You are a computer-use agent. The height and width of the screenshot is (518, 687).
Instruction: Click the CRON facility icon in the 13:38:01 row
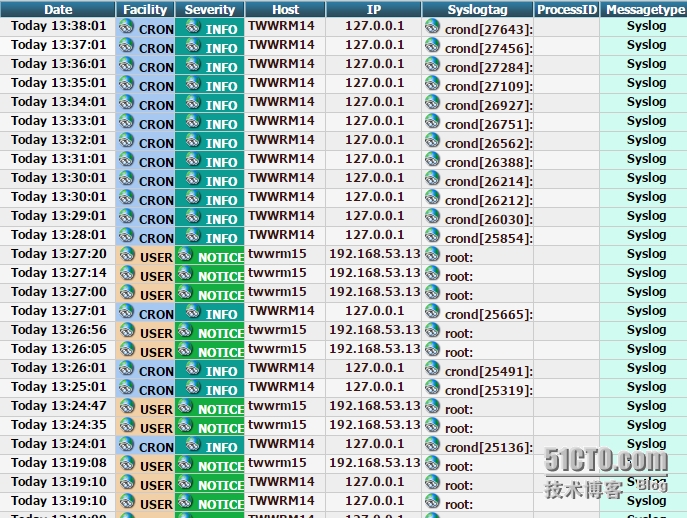tap(127, 27)
